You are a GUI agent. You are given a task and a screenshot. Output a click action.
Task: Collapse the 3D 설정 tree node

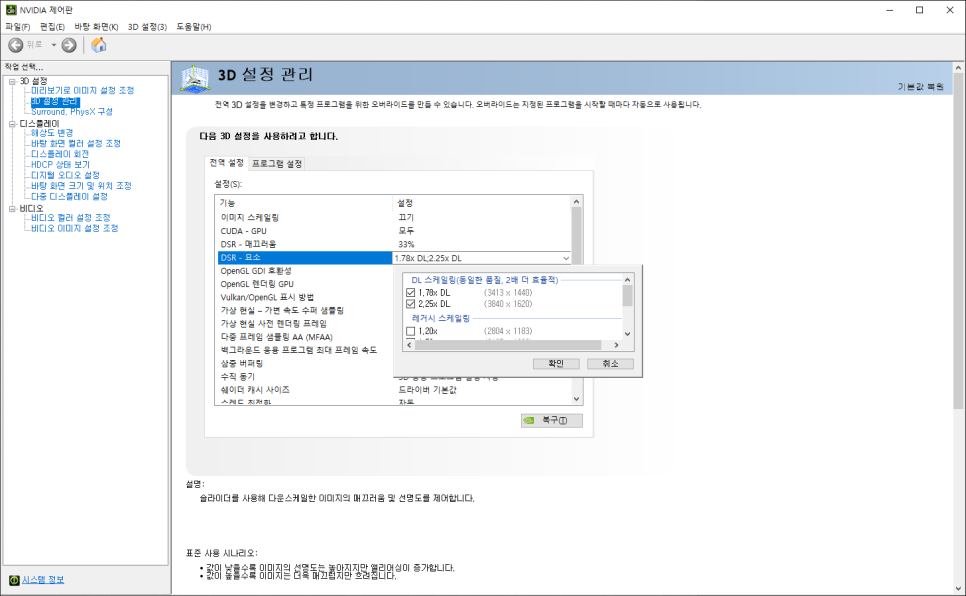[12, 81]
